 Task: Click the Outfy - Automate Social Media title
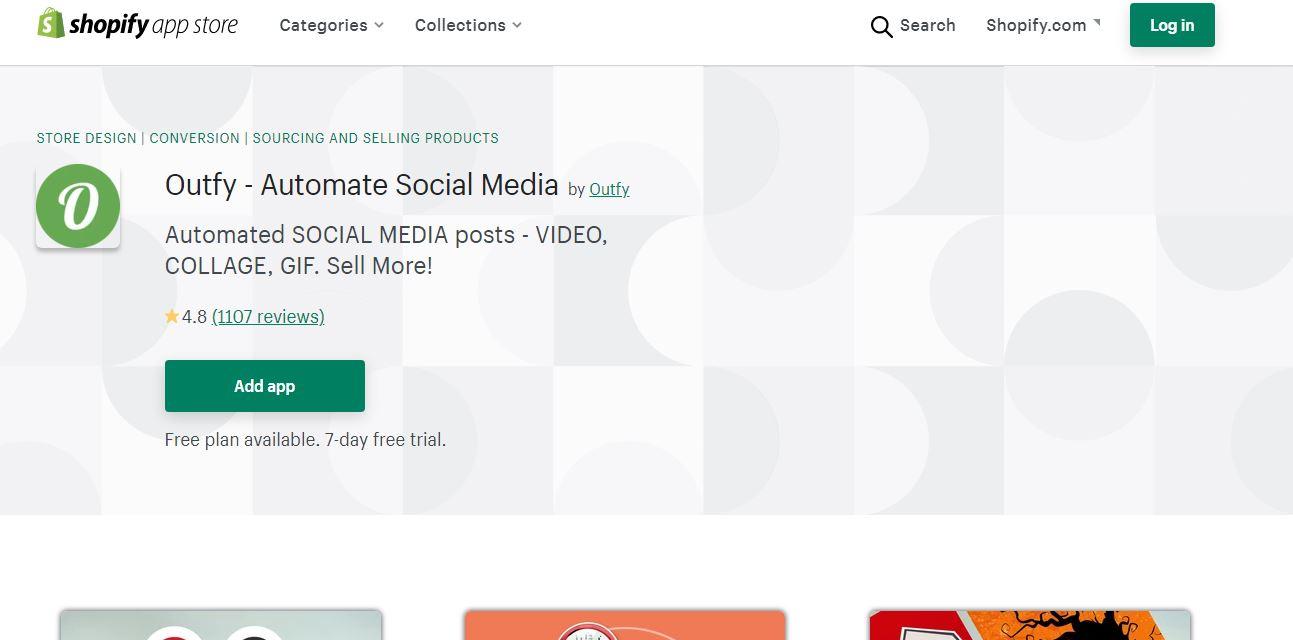coord(362,185)
